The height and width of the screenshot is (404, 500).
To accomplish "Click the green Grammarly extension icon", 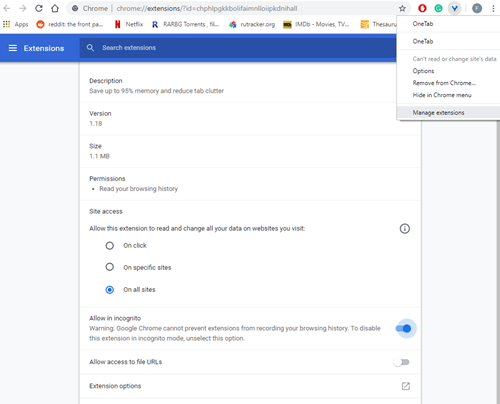I will click(x=438, y=8).
